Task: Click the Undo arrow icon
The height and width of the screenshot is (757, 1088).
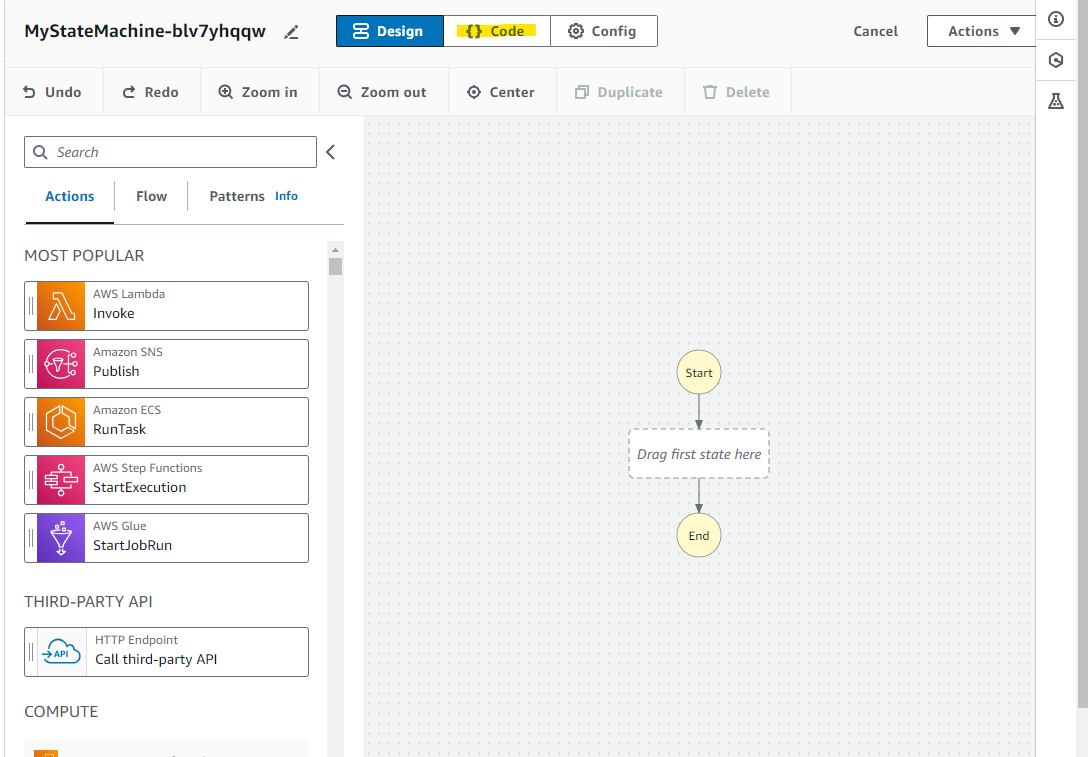Action: point(29,92)
